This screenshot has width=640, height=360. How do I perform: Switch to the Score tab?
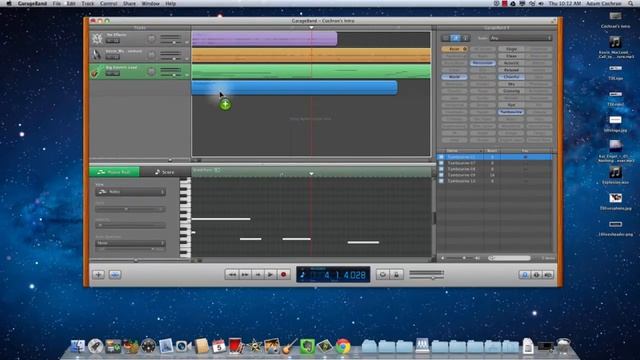point(164,172)
